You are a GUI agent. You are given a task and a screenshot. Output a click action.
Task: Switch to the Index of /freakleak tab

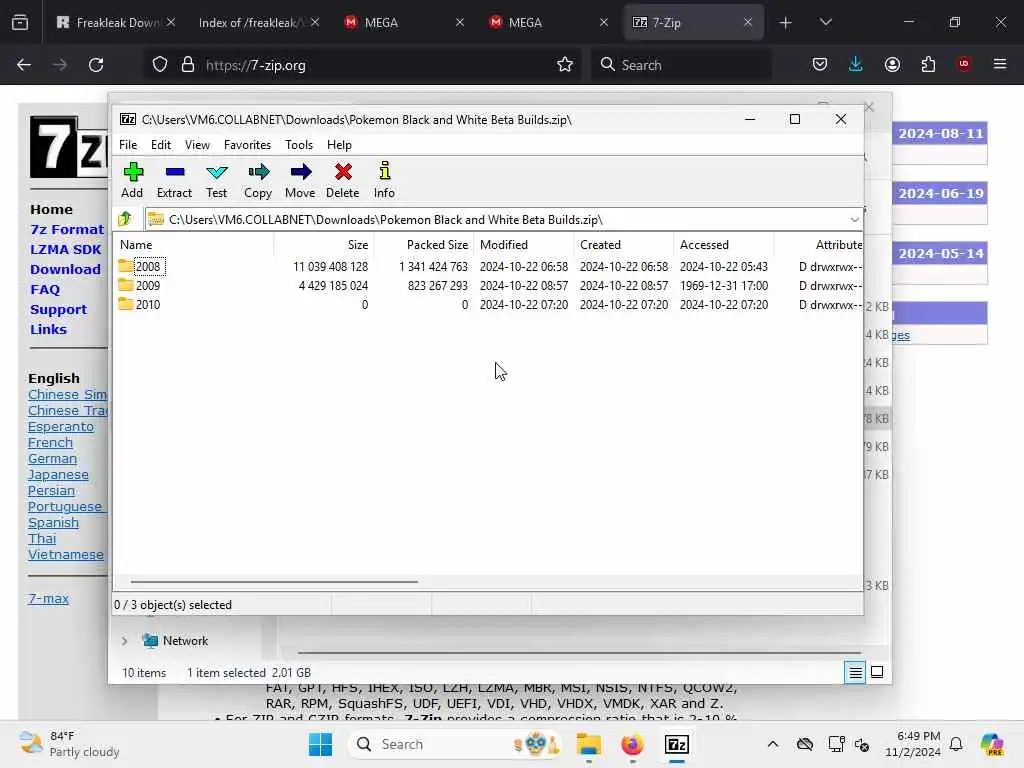pyautogui.click(x=259, y=23)
